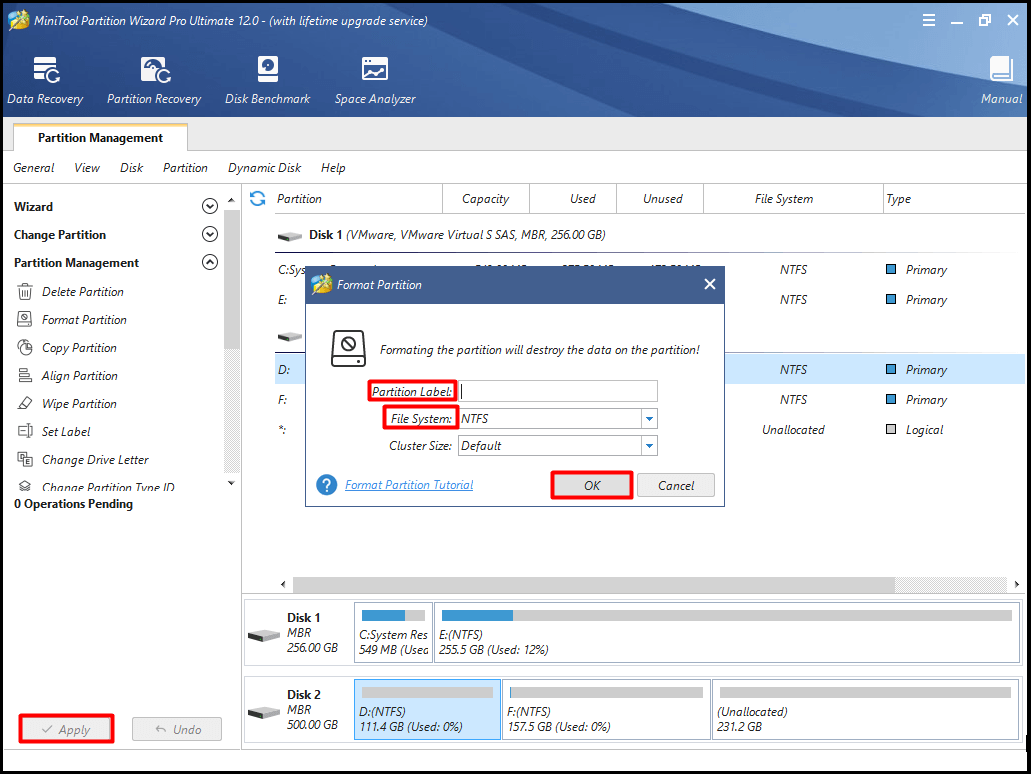Click the Undo button
The height and width of the screenshot is (774, 1031).
click(177, 729)
